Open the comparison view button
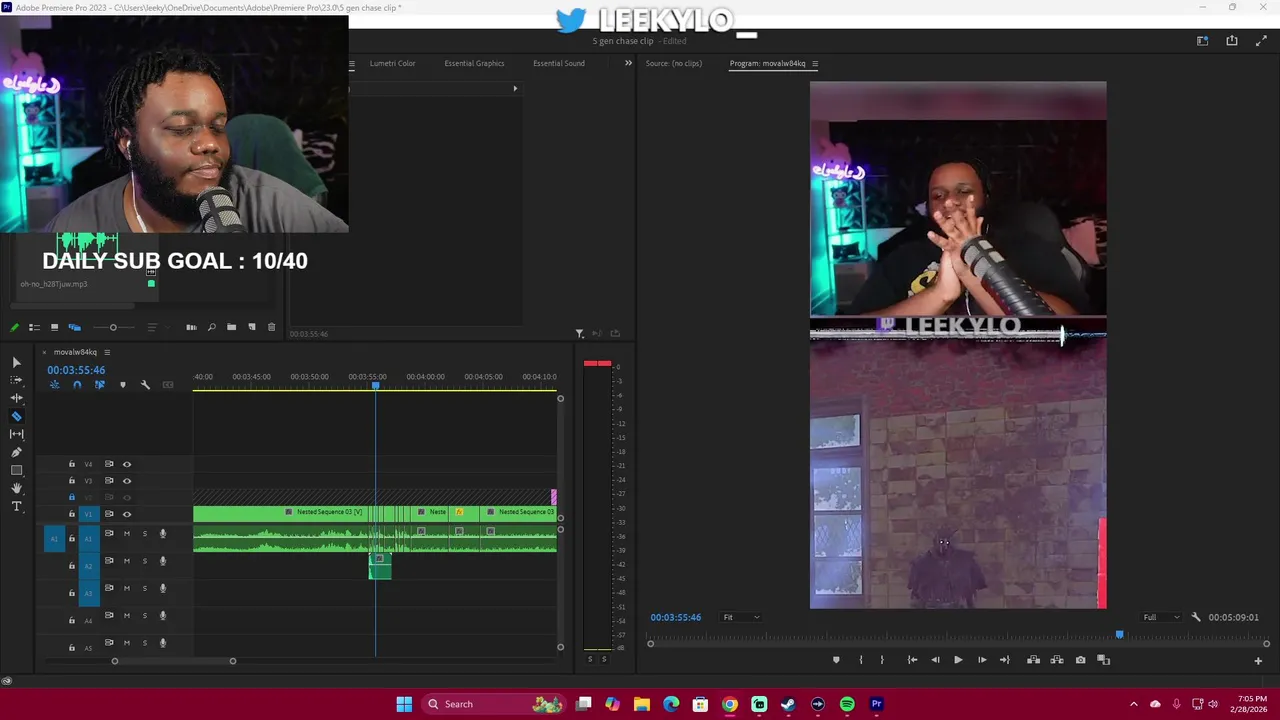The height and width of the screenshot is (720, 1280). click(x=1104, y=660)
